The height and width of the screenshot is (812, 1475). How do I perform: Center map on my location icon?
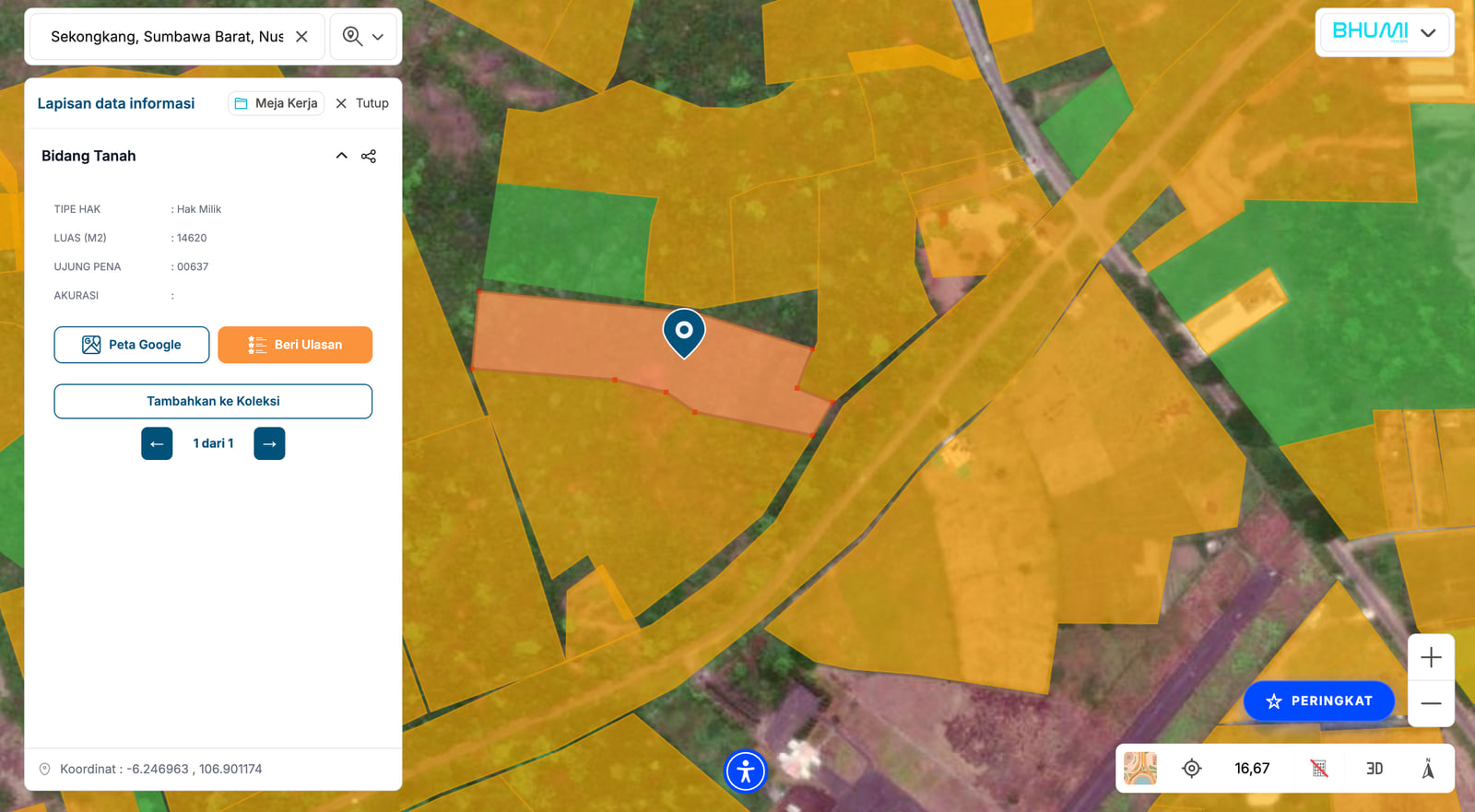(x=1192, y=769)
